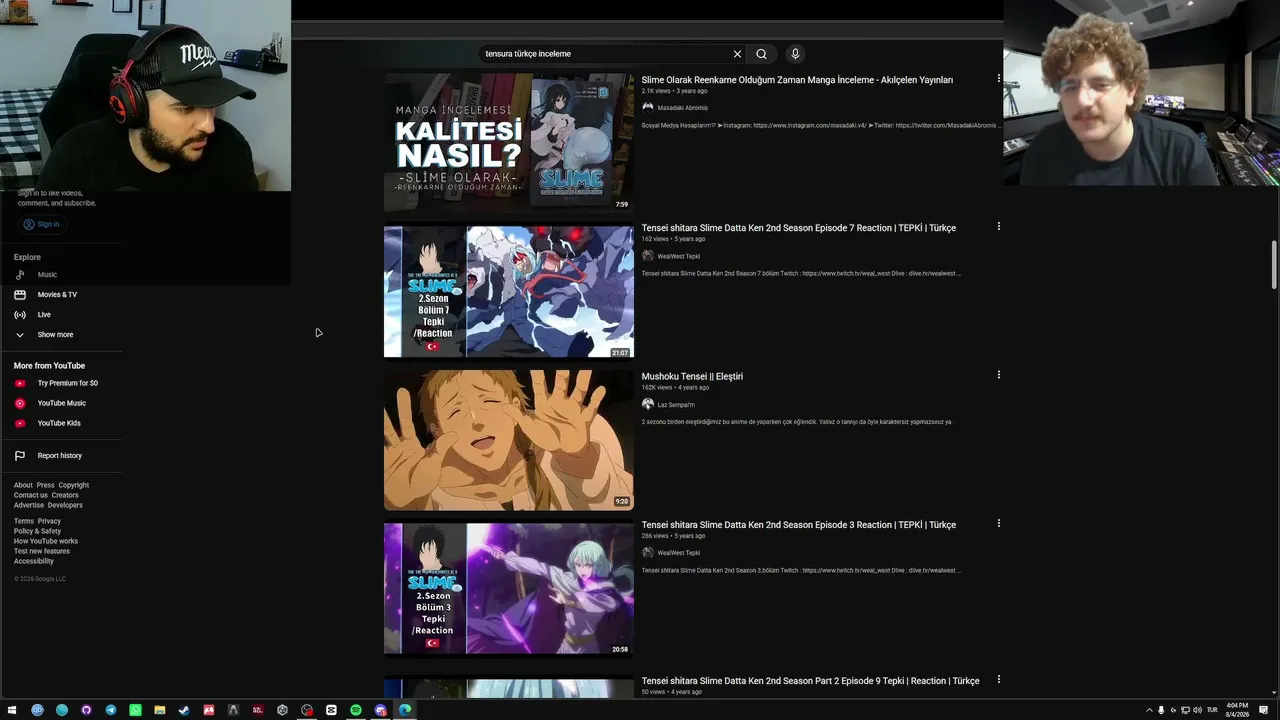Open Report history page
Viewport: 1280px width, 720px height.
60,456
